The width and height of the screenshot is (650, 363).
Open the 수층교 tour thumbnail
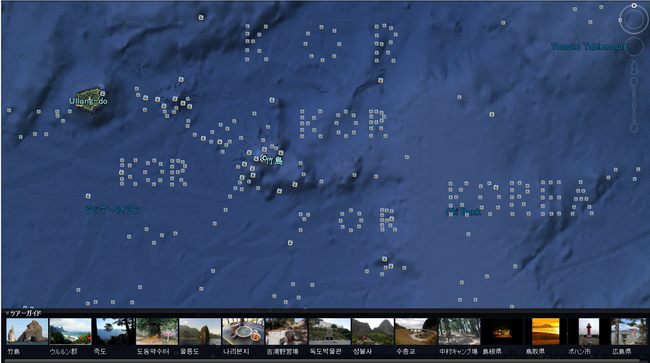[x=416, y=332]
